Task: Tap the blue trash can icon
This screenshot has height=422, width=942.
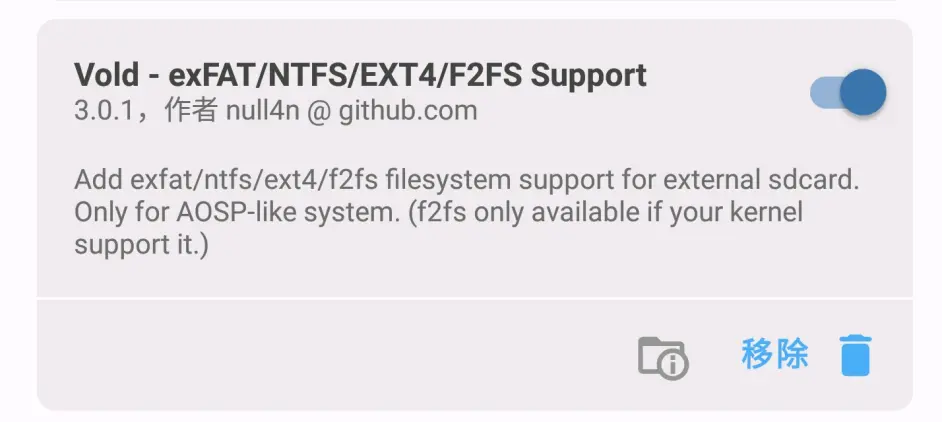Action: (856, 355)
